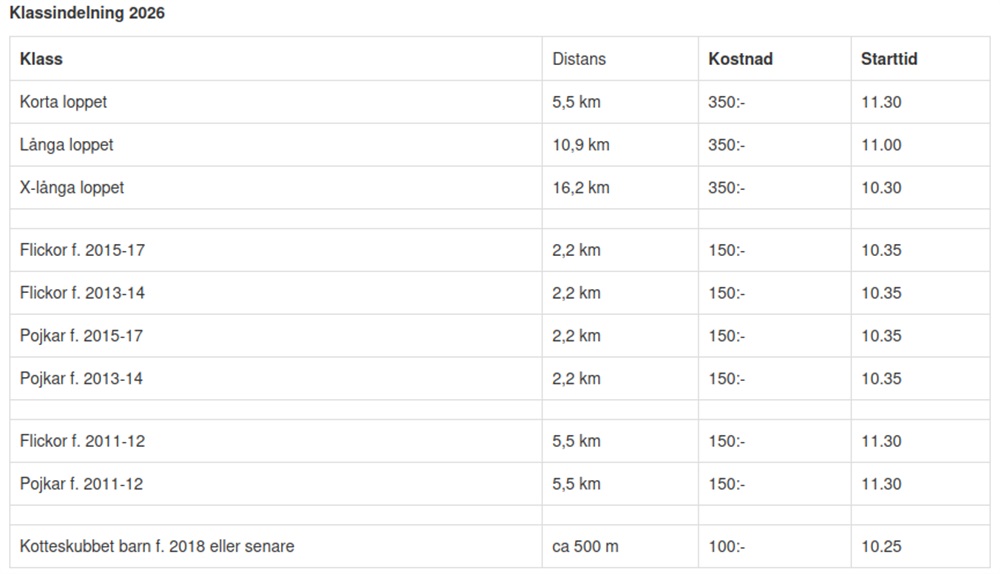This screenshot has height=574, width=1000.
Task: Select the X-långa loppet class cell
Action: (72, 188)
